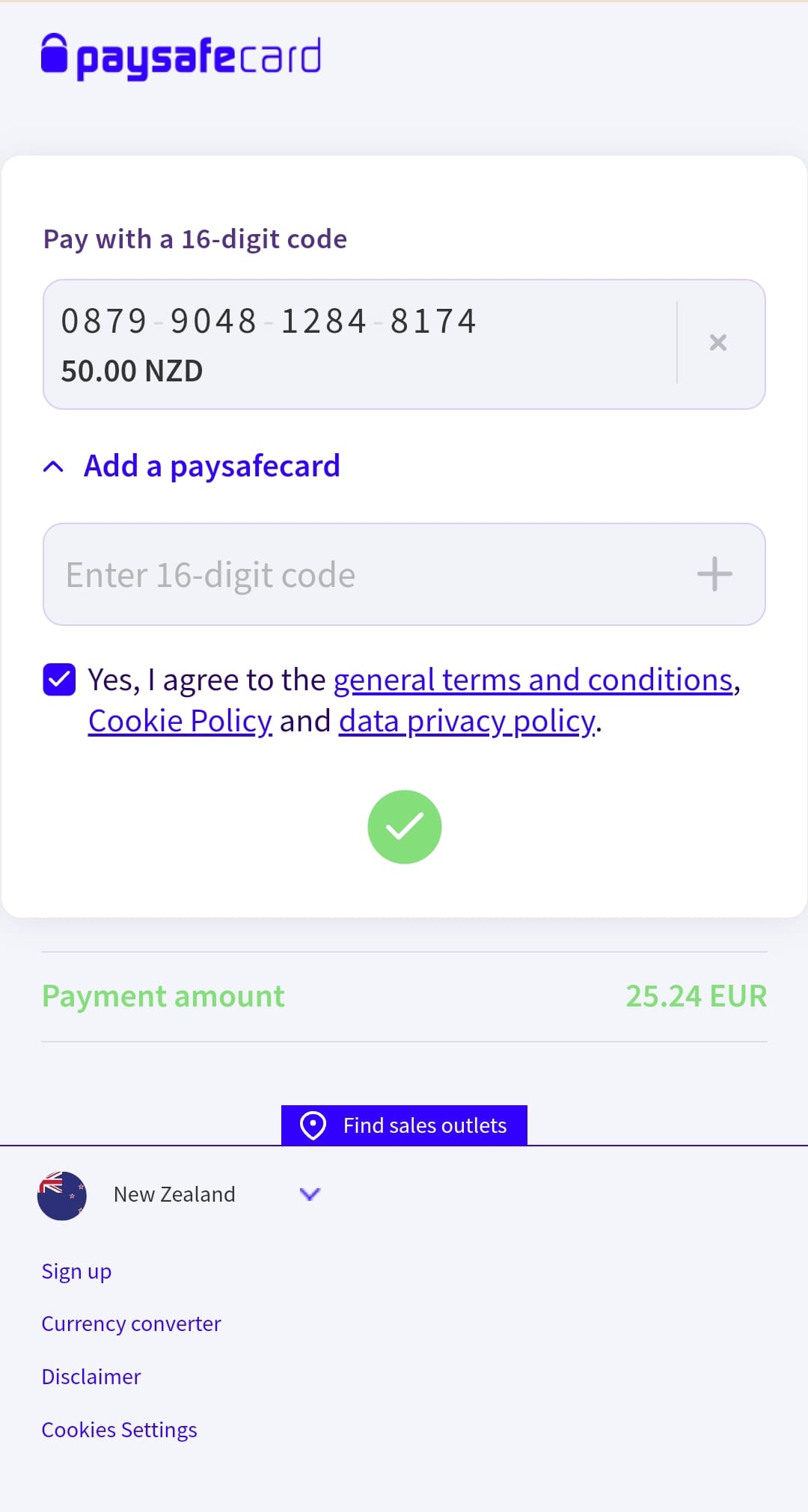Open the Disclaimer footer link

pos(91,1377)
